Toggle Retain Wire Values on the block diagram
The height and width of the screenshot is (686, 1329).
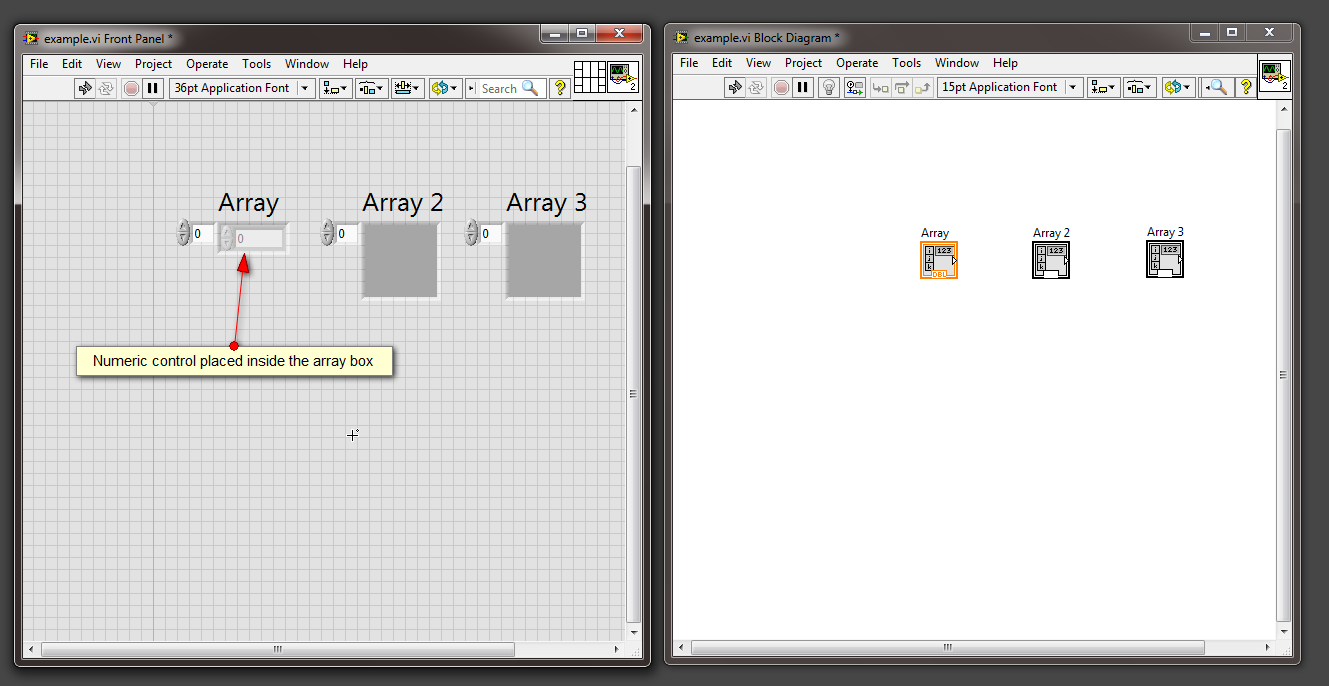pos(854,88)
